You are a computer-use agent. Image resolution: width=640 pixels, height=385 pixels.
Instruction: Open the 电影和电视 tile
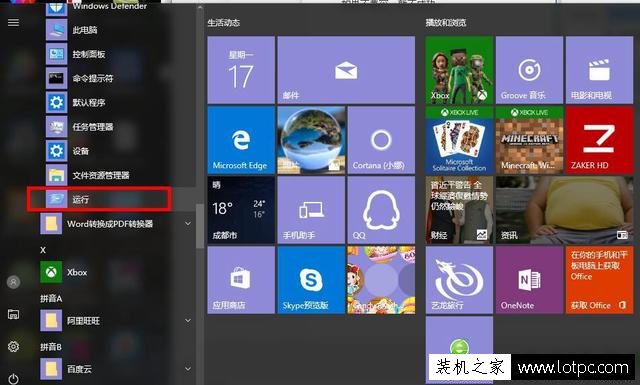tap(600, 70)
